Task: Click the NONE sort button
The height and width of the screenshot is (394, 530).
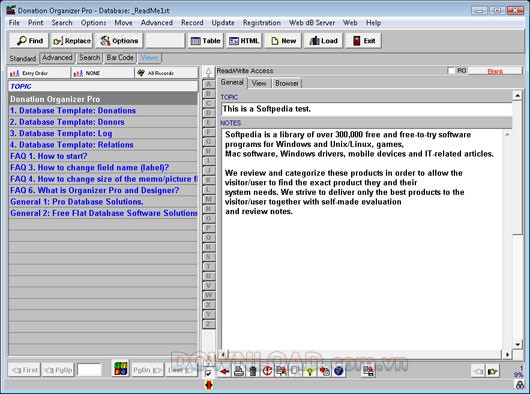Action: tap(102, 73)
